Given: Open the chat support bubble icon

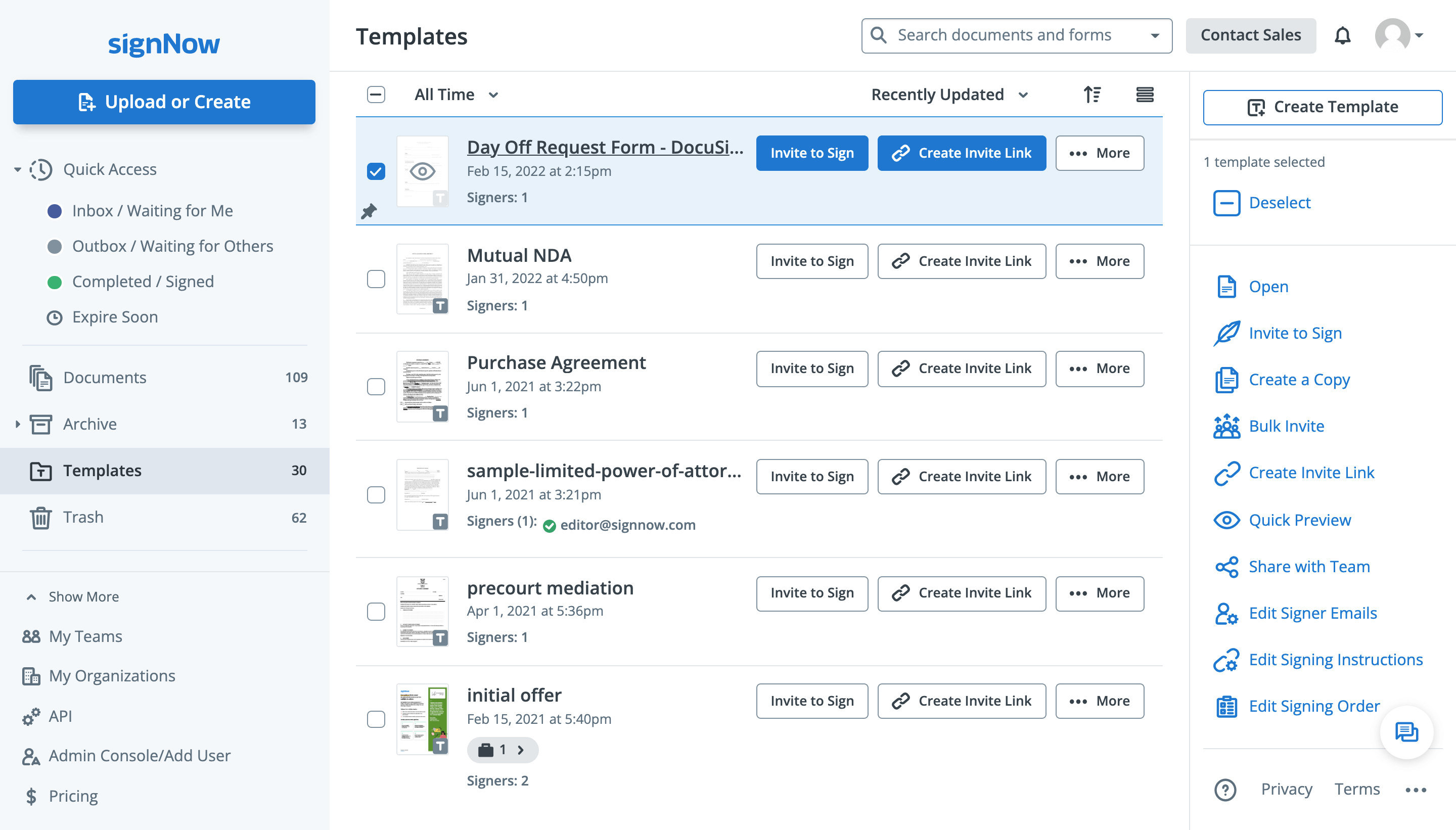Looking at the screenshot, I should click(x=1406, y=732).
